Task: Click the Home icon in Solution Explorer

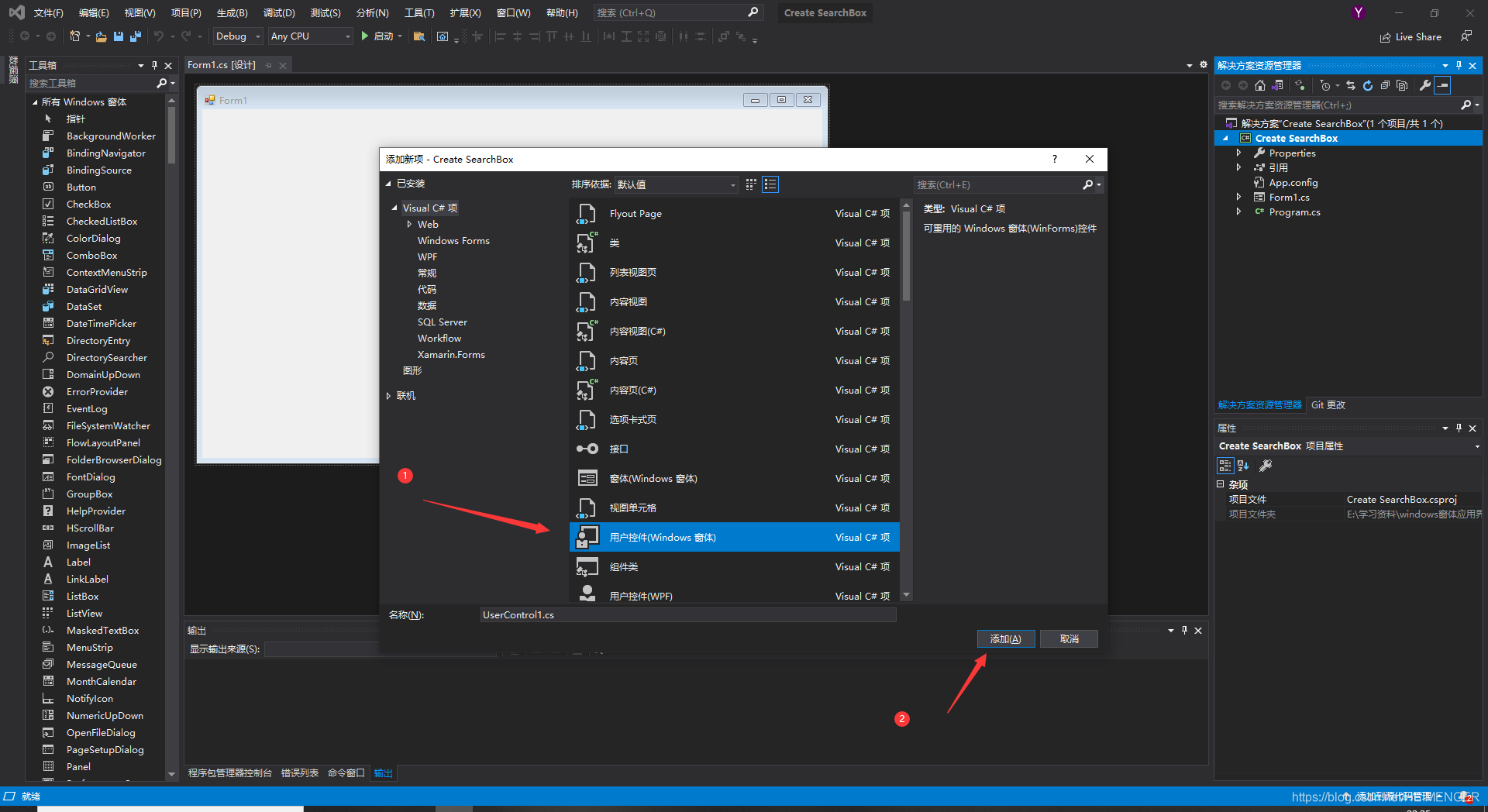Action: coord(1260,86)
